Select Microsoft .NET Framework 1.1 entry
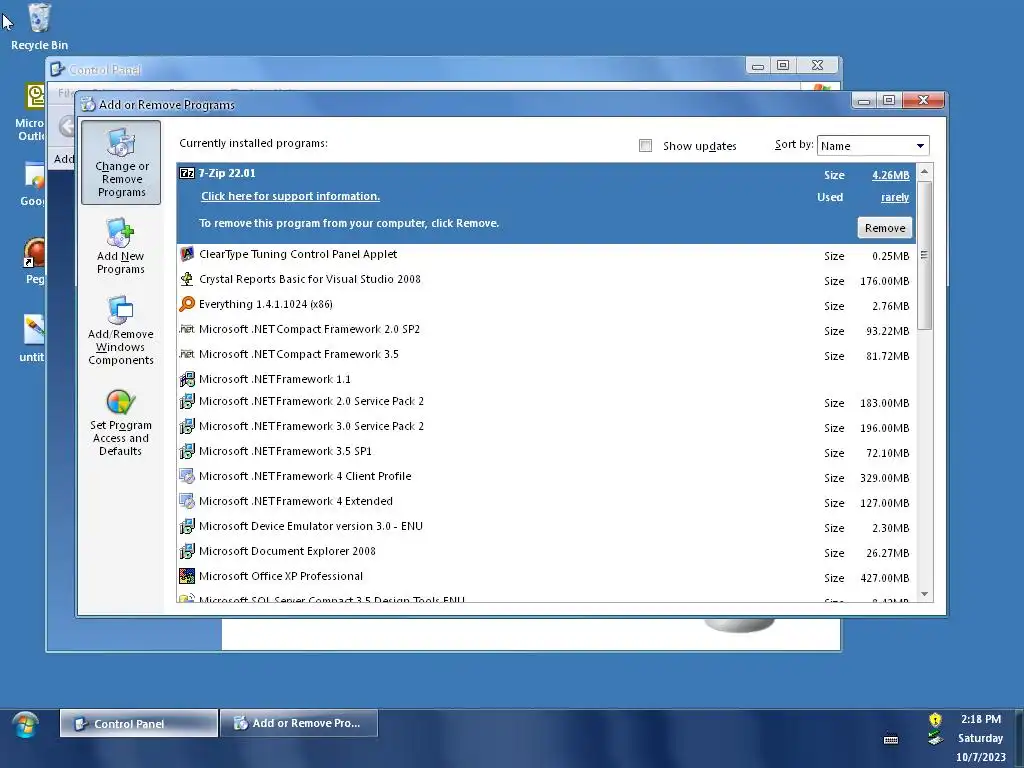 (x=546, y=379)
